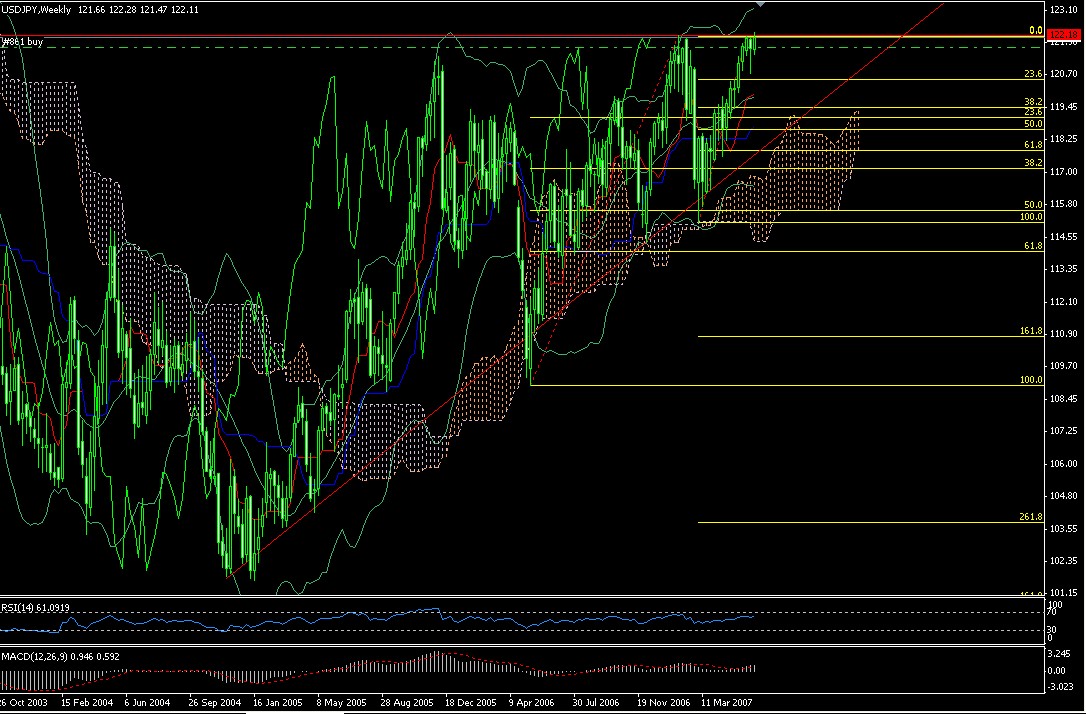Click the 106.00 price axis value
Image resolution: width=1086 pixels, height=714 pixels.
tap(1063, 464)
